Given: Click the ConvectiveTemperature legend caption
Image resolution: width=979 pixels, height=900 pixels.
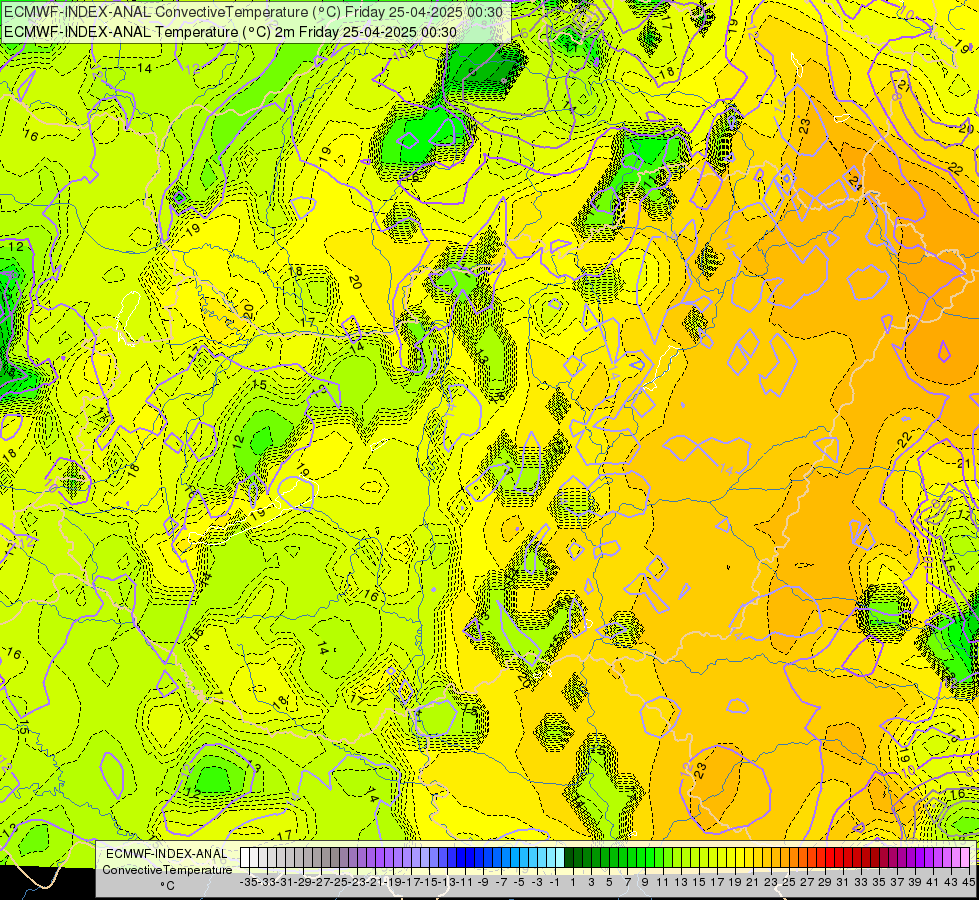Looking at the screenshot, I should (167, 869).
